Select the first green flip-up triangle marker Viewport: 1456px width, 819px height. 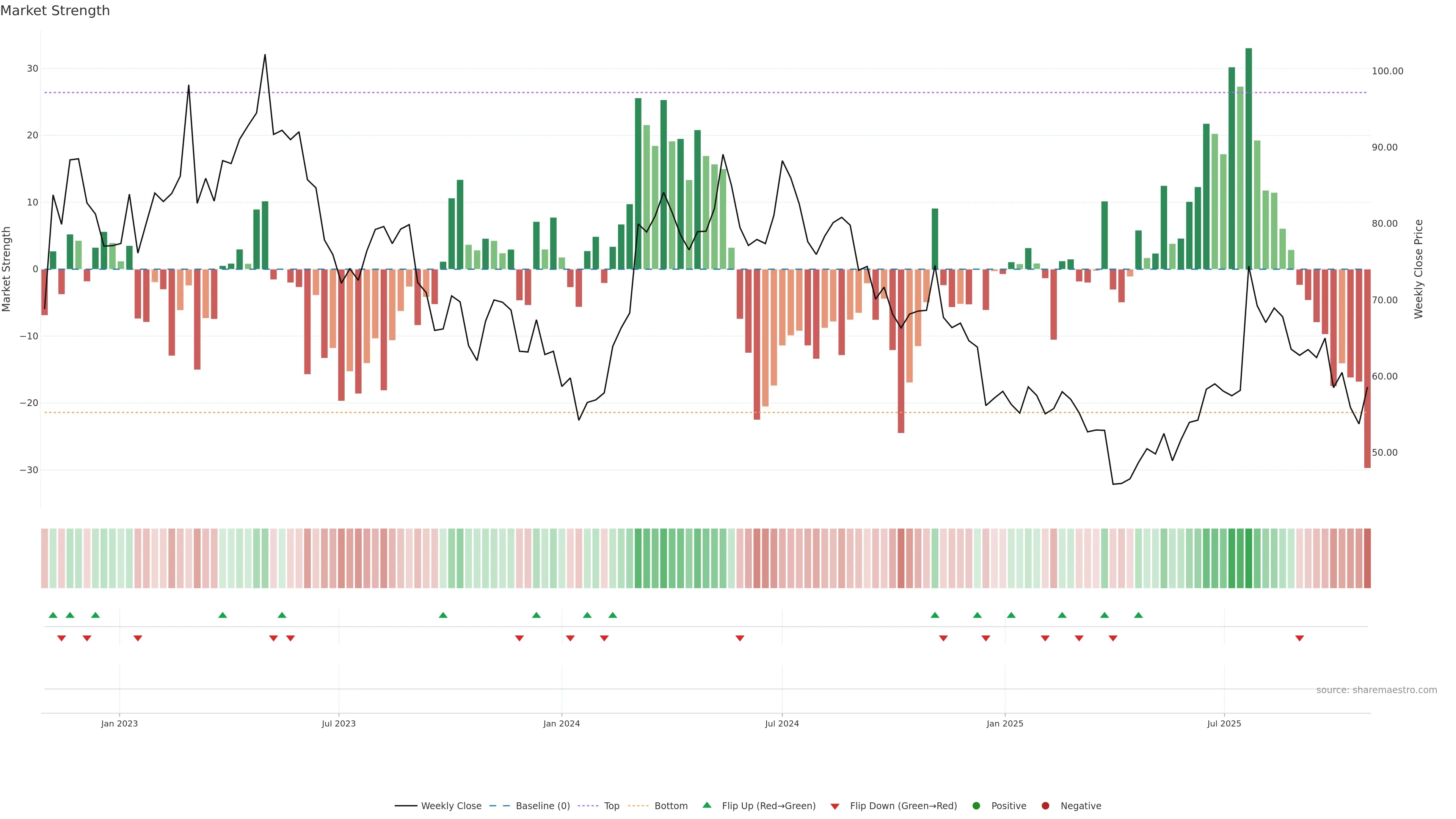pos(53,615)
